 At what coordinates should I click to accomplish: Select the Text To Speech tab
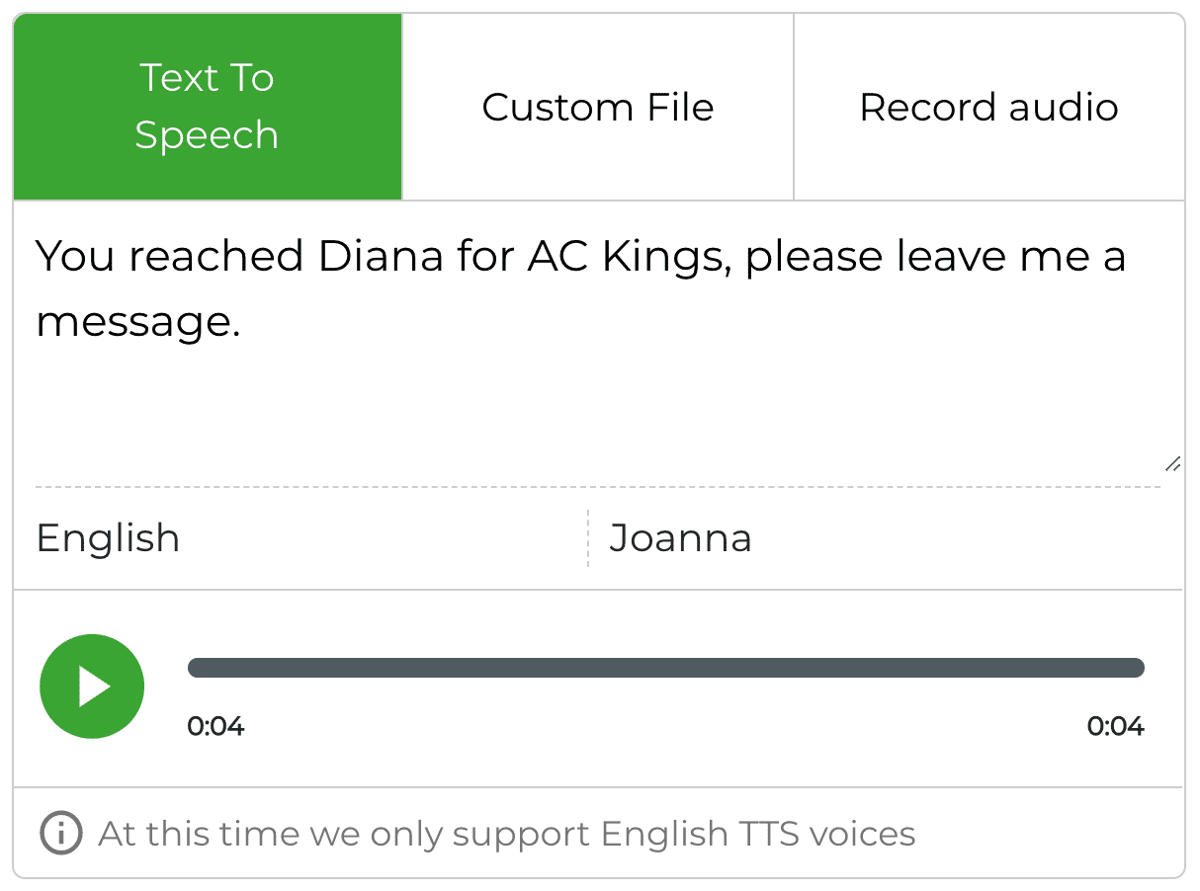tap(206, 106)
